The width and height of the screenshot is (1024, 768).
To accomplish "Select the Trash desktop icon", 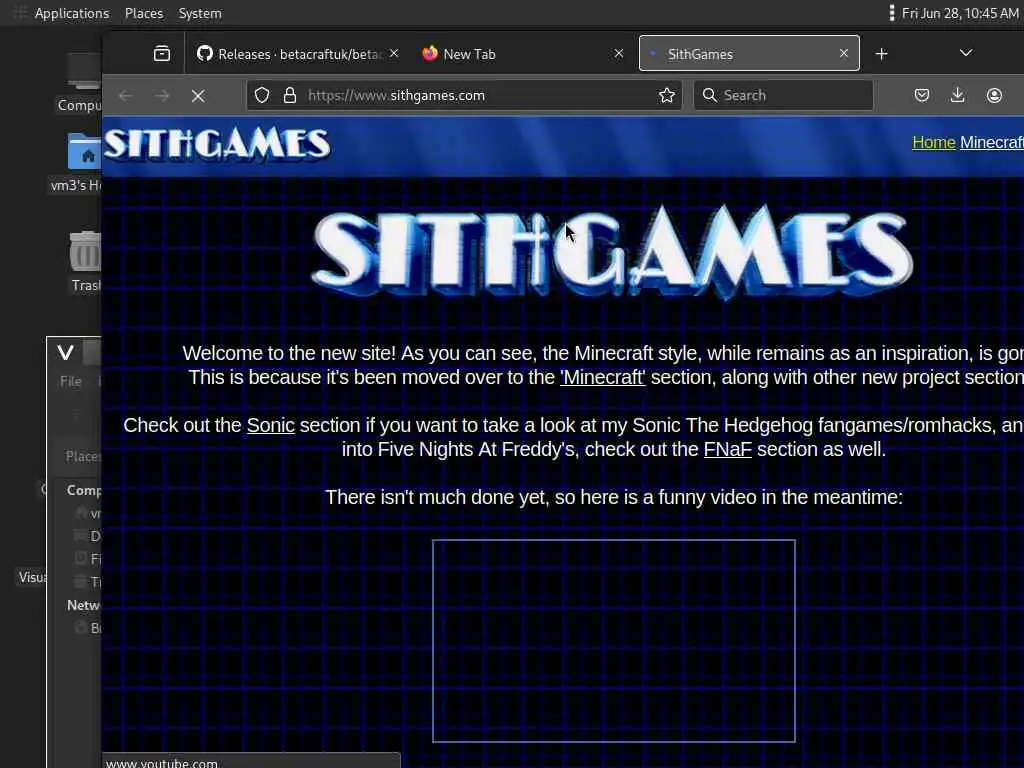I will coord(86,261).
